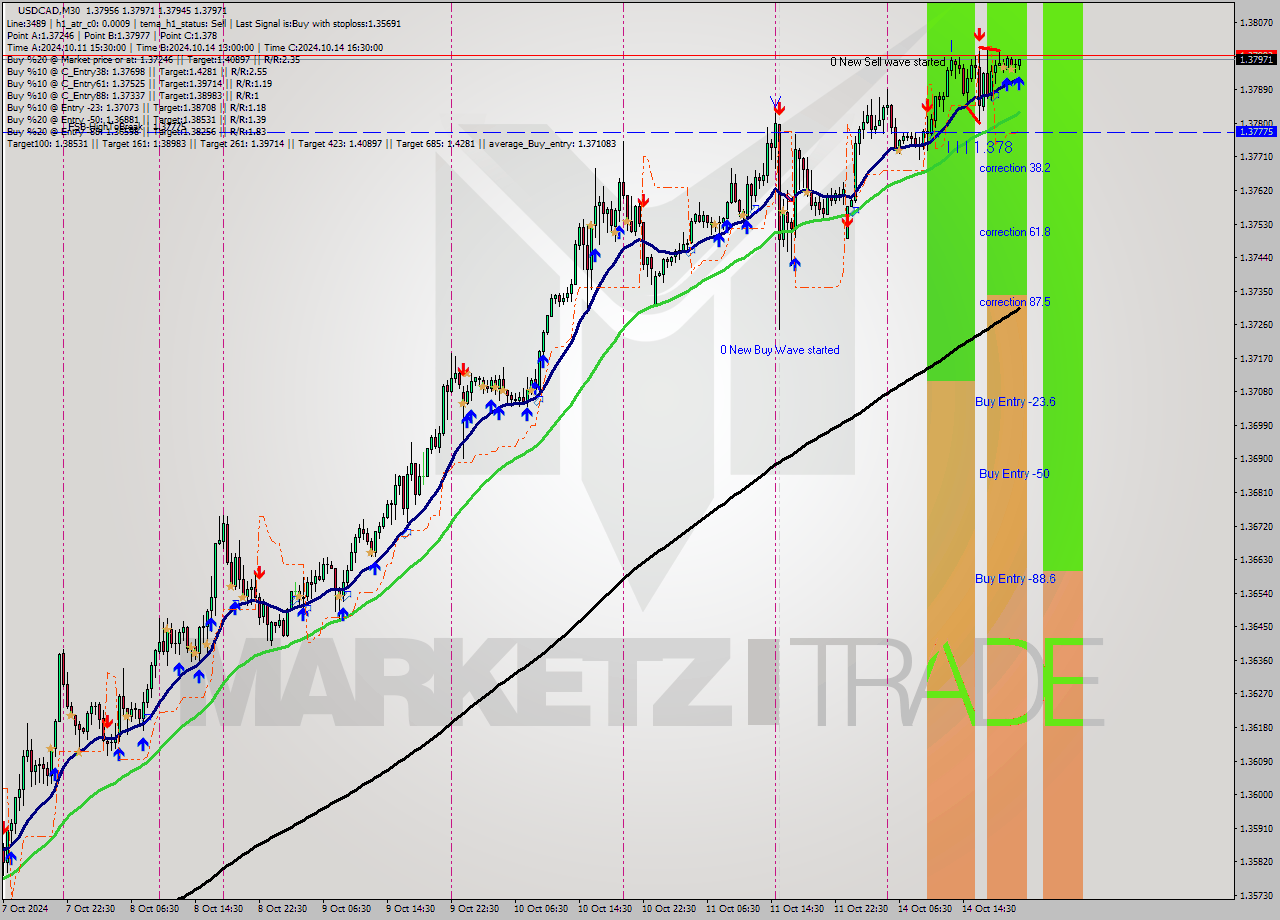1280x920 pixels.
Task: Click the red arrow just above 11 Oct 22:30 candles
Action: [x=847, y=222]
